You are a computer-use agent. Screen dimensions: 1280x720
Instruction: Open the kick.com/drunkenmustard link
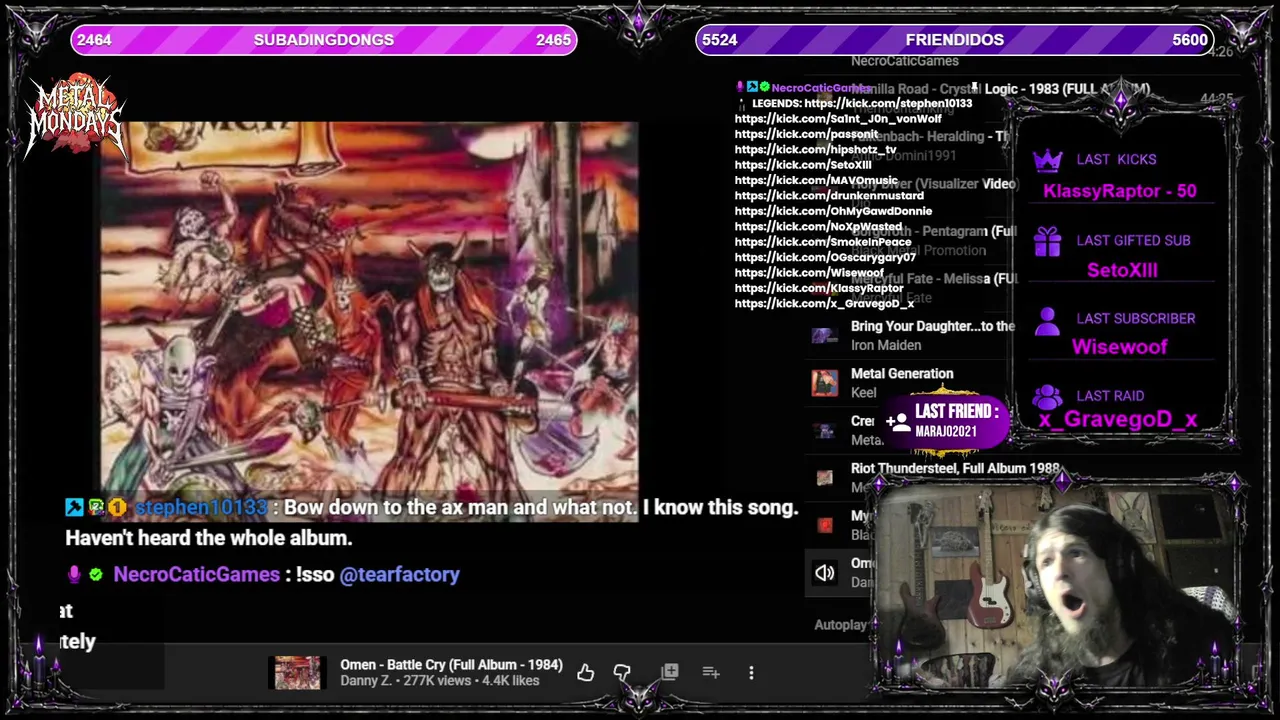[829, 196]
